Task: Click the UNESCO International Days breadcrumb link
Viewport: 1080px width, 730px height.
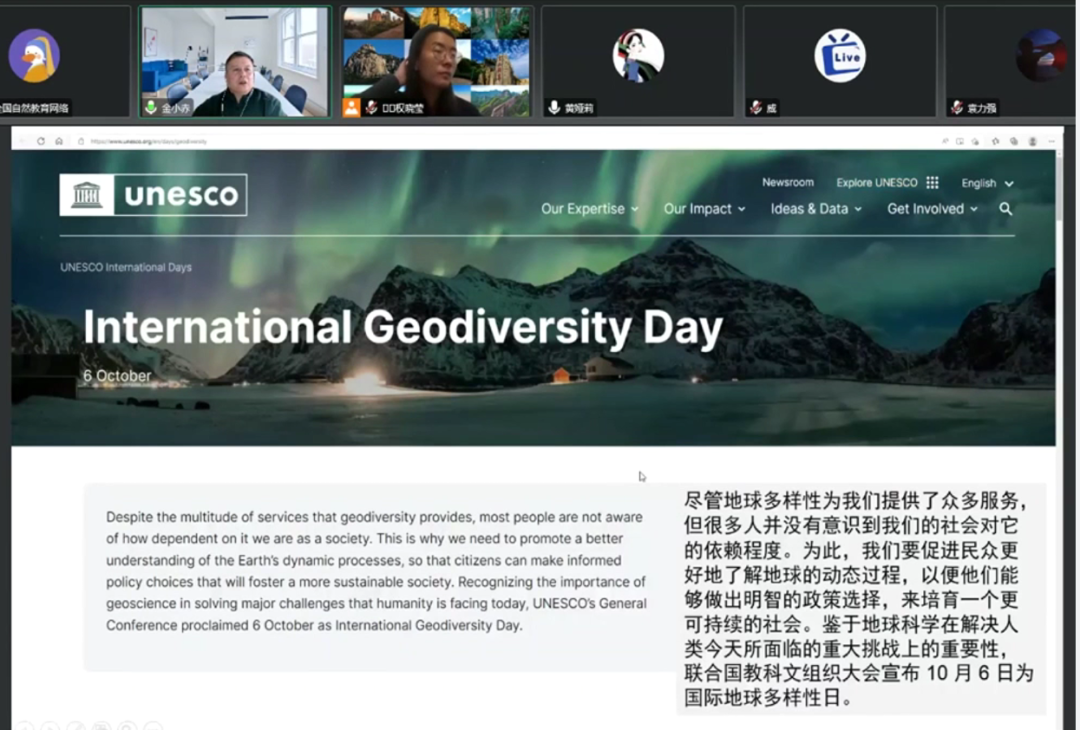Action: [126, 267]
